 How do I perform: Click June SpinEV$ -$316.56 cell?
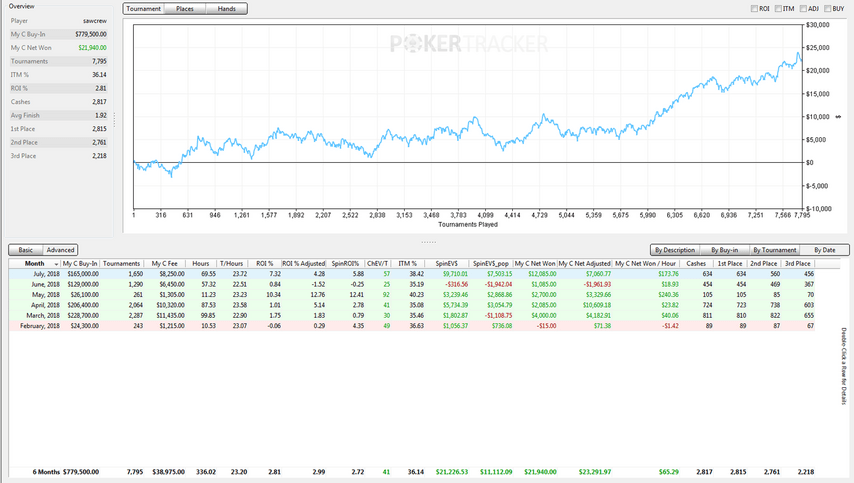tap(455, 284)
